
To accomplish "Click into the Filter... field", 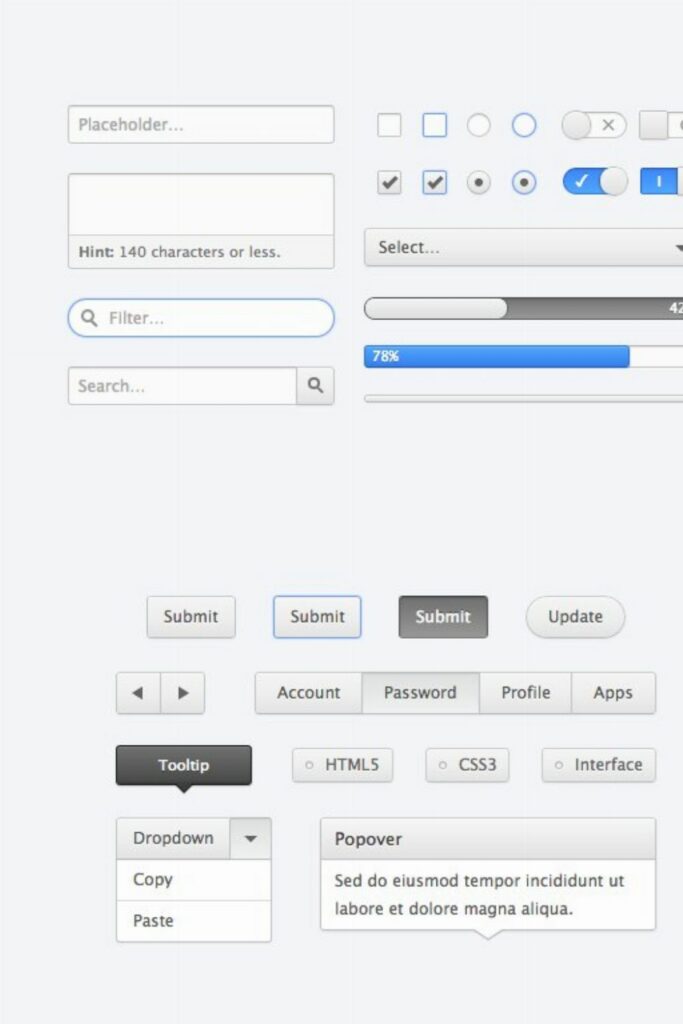I will tap(201, 318).
